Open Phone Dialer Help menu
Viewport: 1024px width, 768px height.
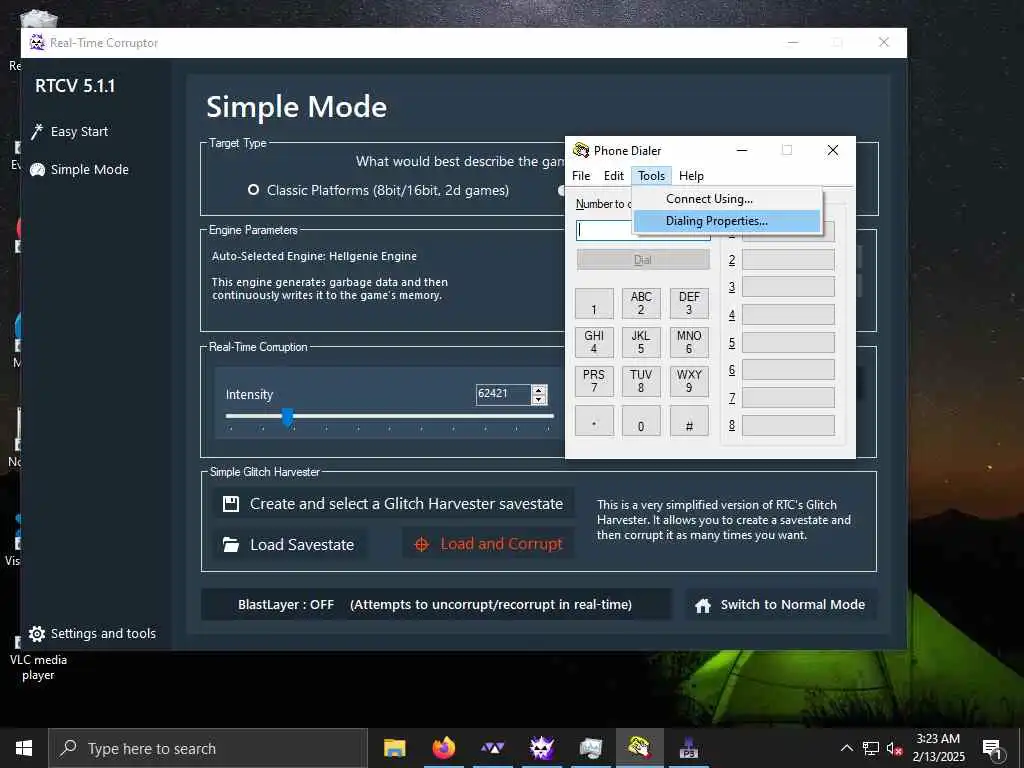tap(691, 176)
